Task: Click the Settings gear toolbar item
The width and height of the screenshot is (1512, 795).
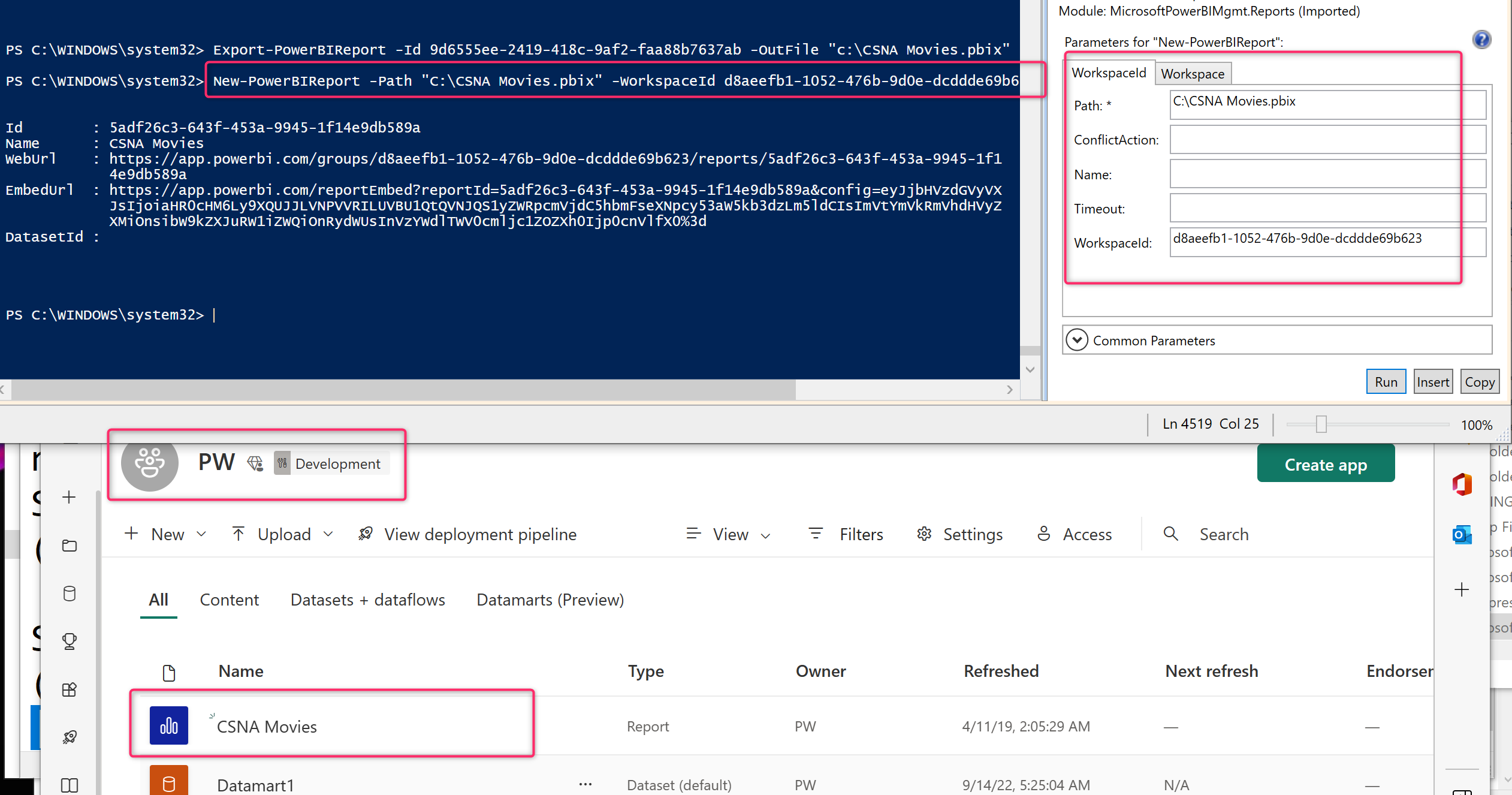Action: point(960,534)
